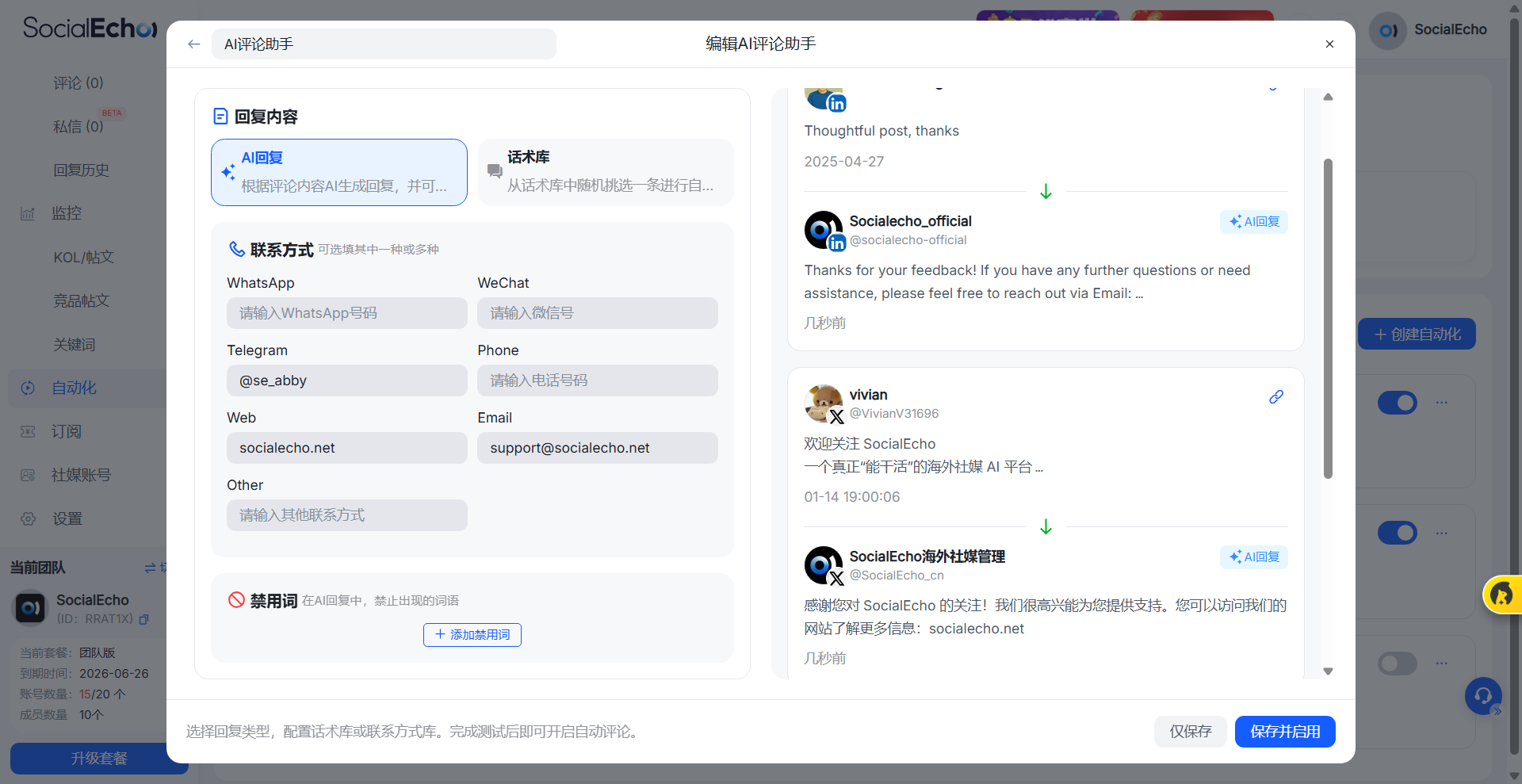Open 私信 (0) in the sidebar
1522x784 pixels.
point(78,127)
